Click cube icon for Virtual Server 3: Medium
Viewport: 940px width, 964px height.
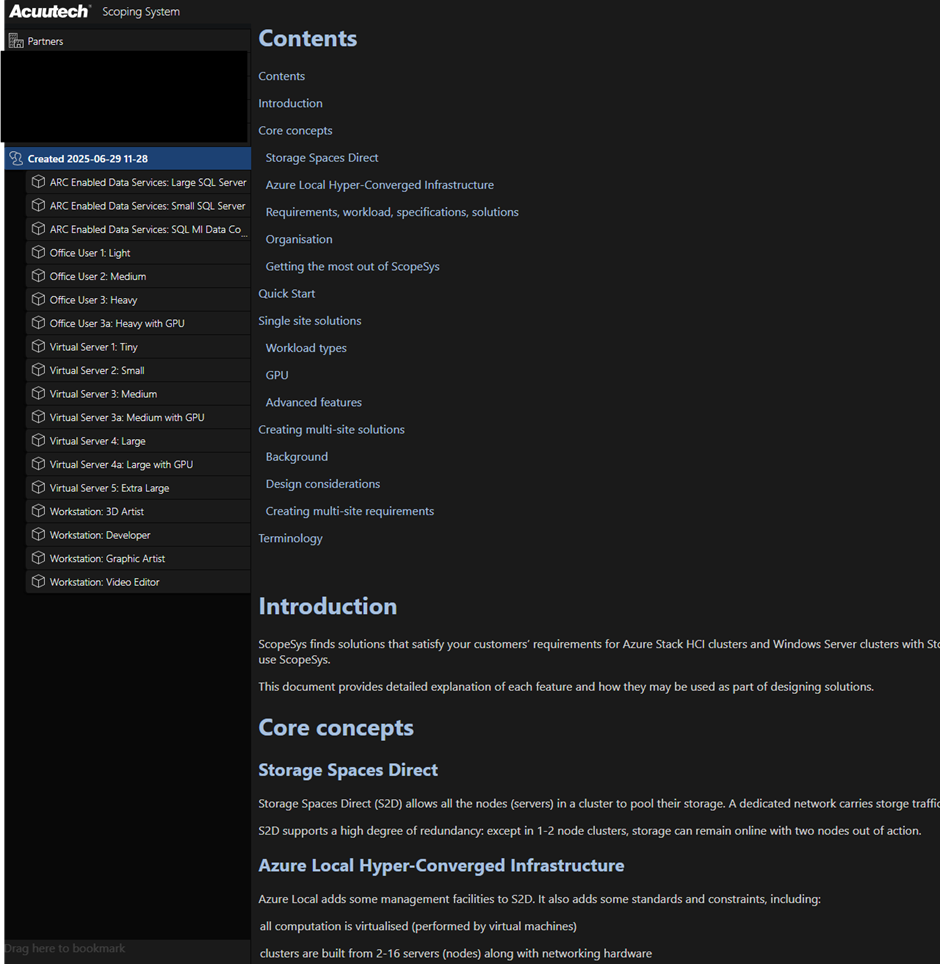tap(38, 393)
